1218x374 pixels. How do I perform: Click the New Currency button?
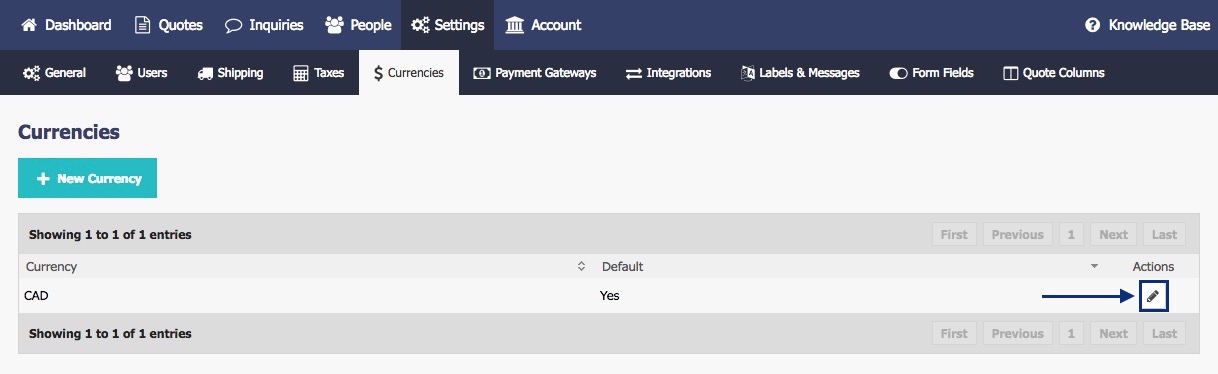point(87,178)
